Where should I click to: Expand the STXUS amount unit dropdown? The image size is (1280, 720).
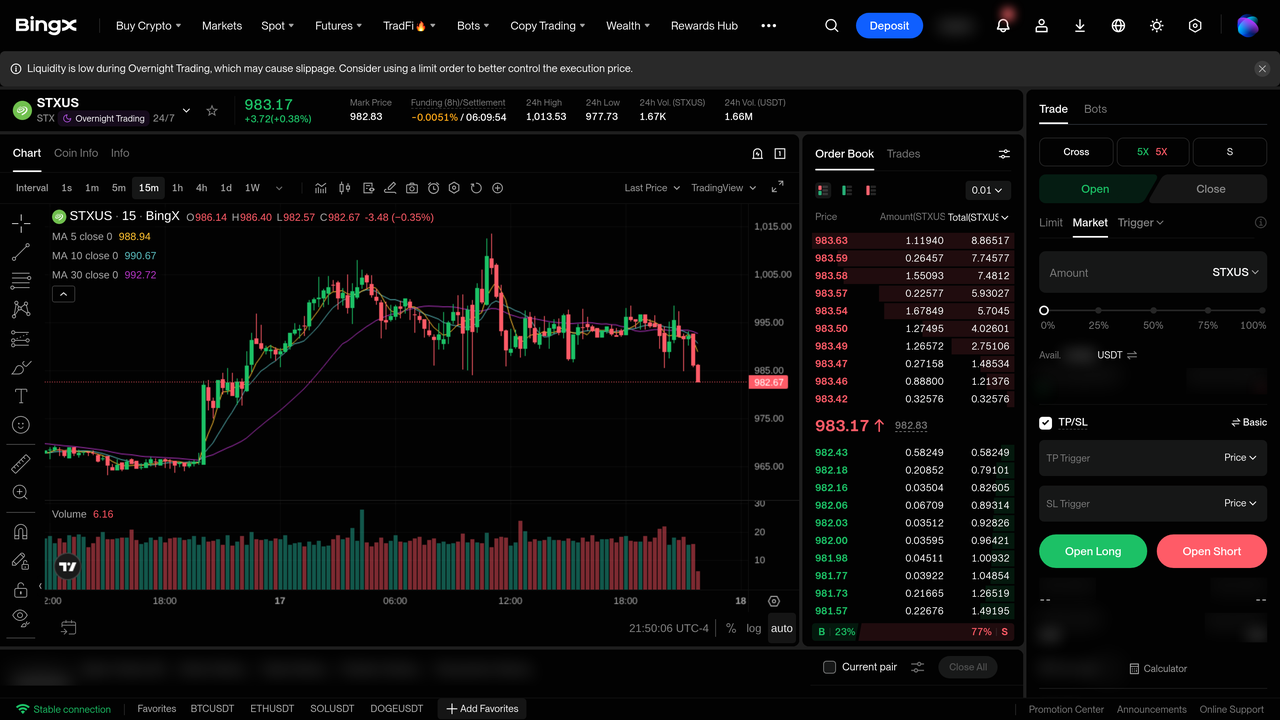click(1235, 272)
